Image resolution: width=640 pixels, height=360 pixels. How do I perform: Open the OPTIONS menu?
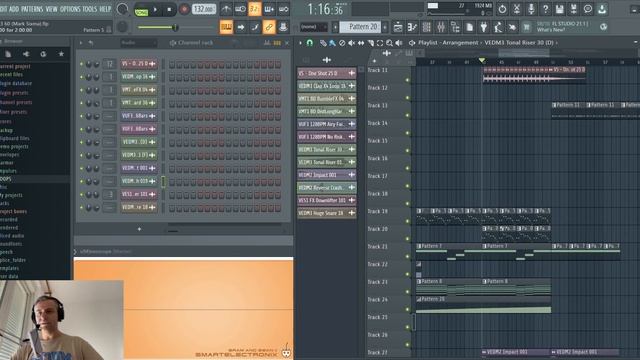tap(70, 9)
